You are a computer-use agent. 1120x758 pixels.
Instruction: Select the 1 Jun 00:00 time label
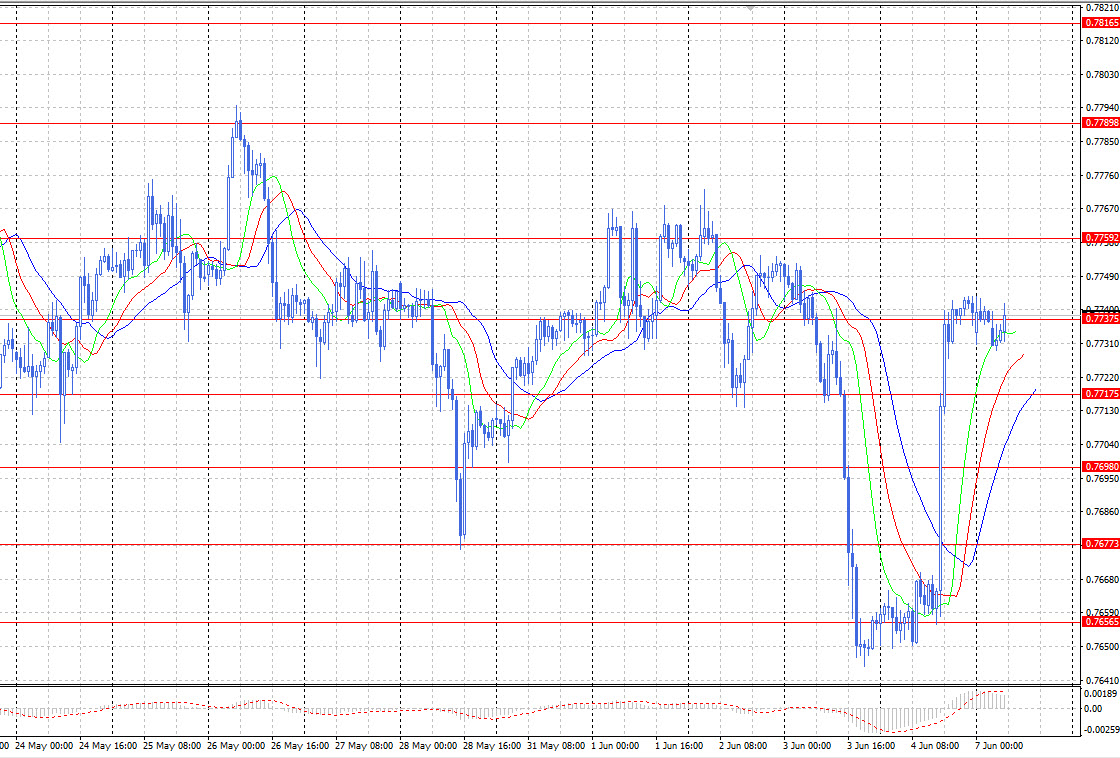click(x=615, y=746)
